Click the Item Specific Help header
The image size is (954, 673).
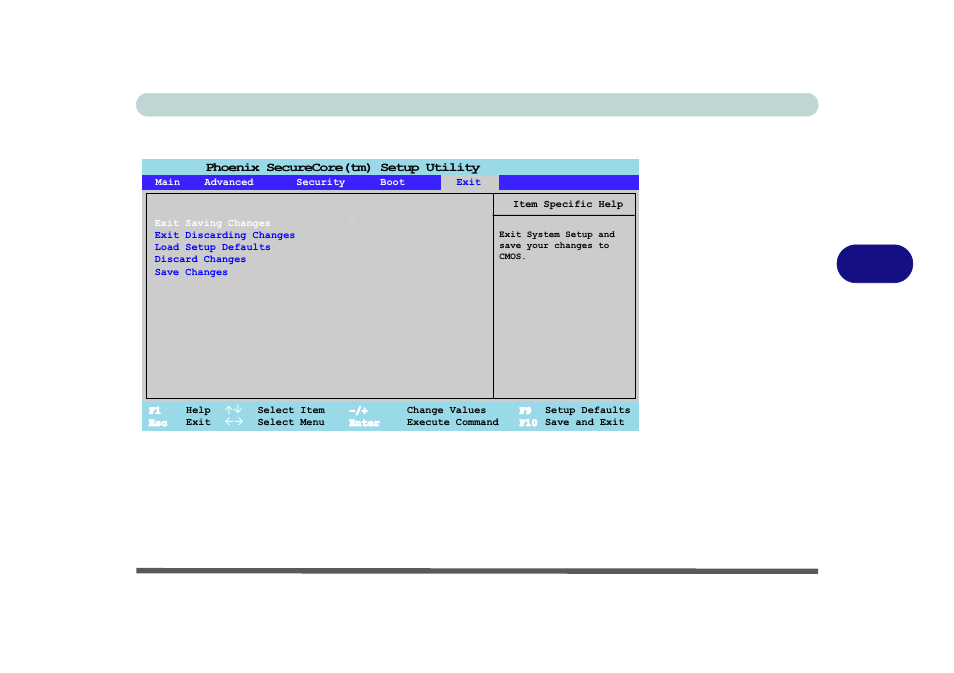pos(568,204)
